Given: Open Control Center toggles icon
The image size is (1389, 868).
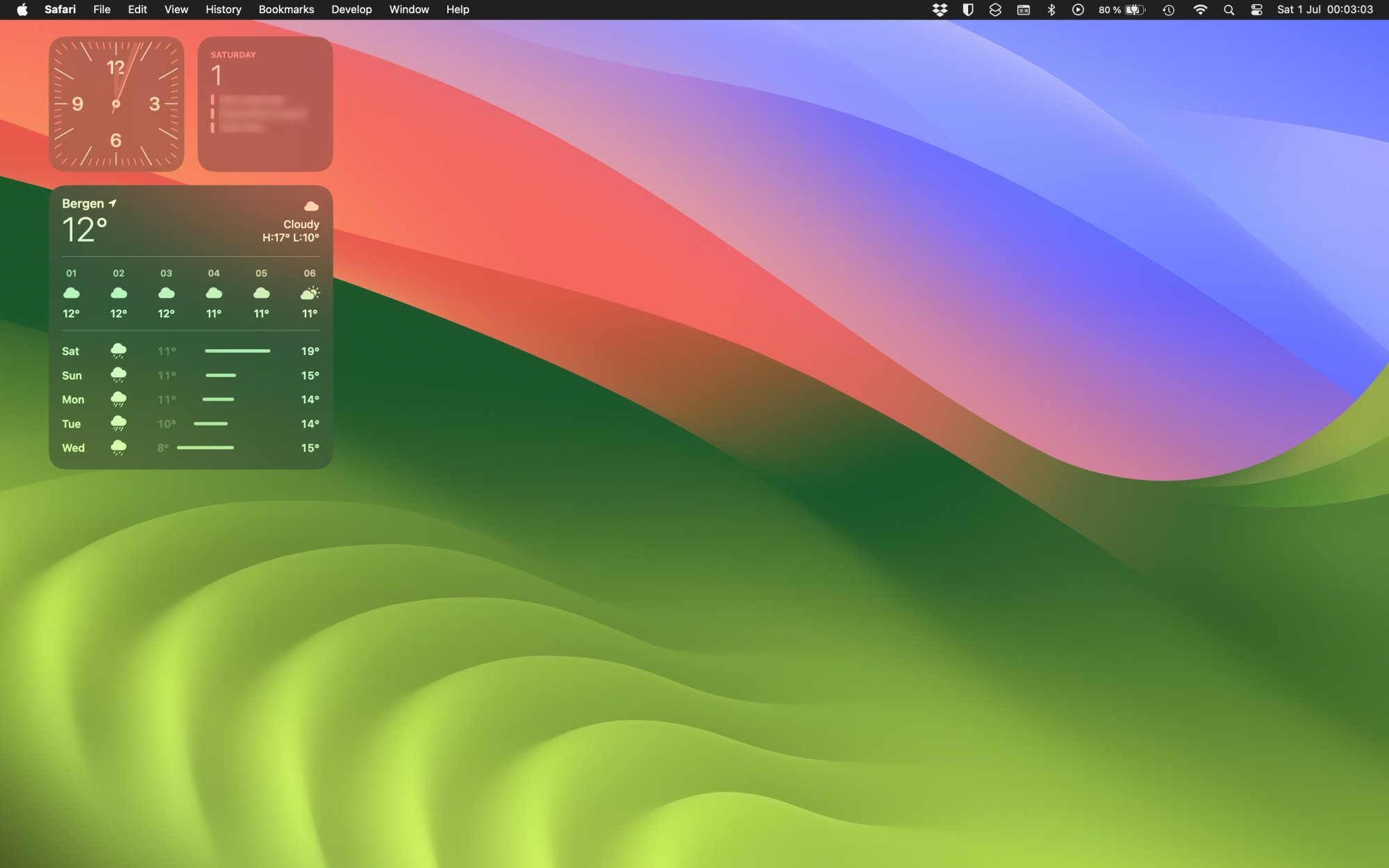Looking at the screenshot, I should click(1256, 10).
